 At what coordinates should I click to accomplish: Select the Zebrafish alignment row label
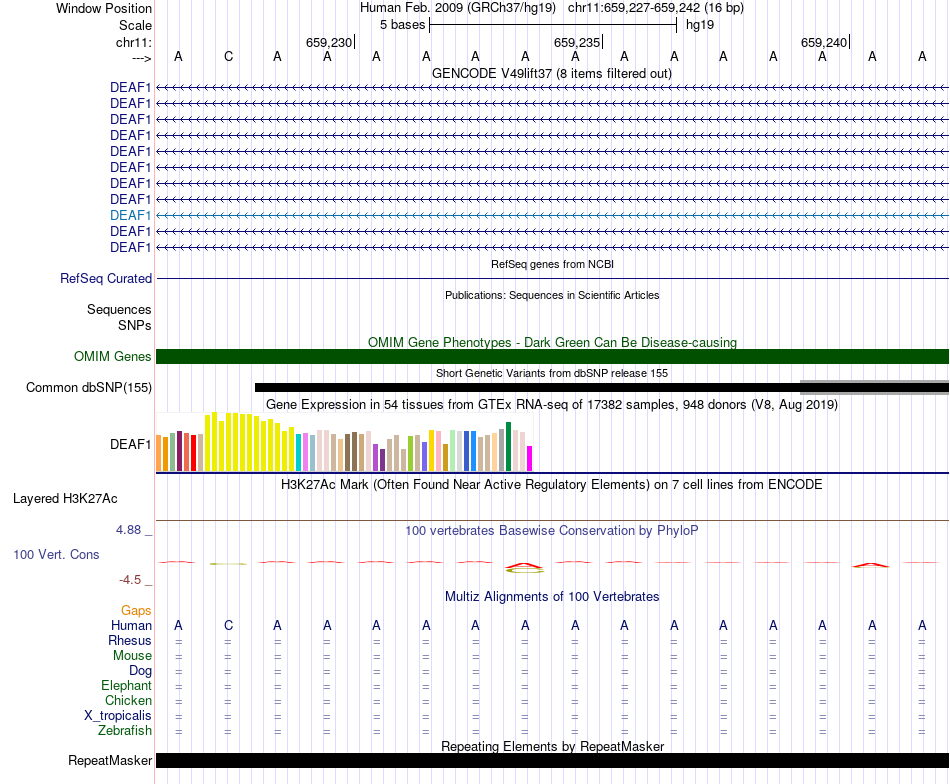pyautogui.click(x=125, y=730)
